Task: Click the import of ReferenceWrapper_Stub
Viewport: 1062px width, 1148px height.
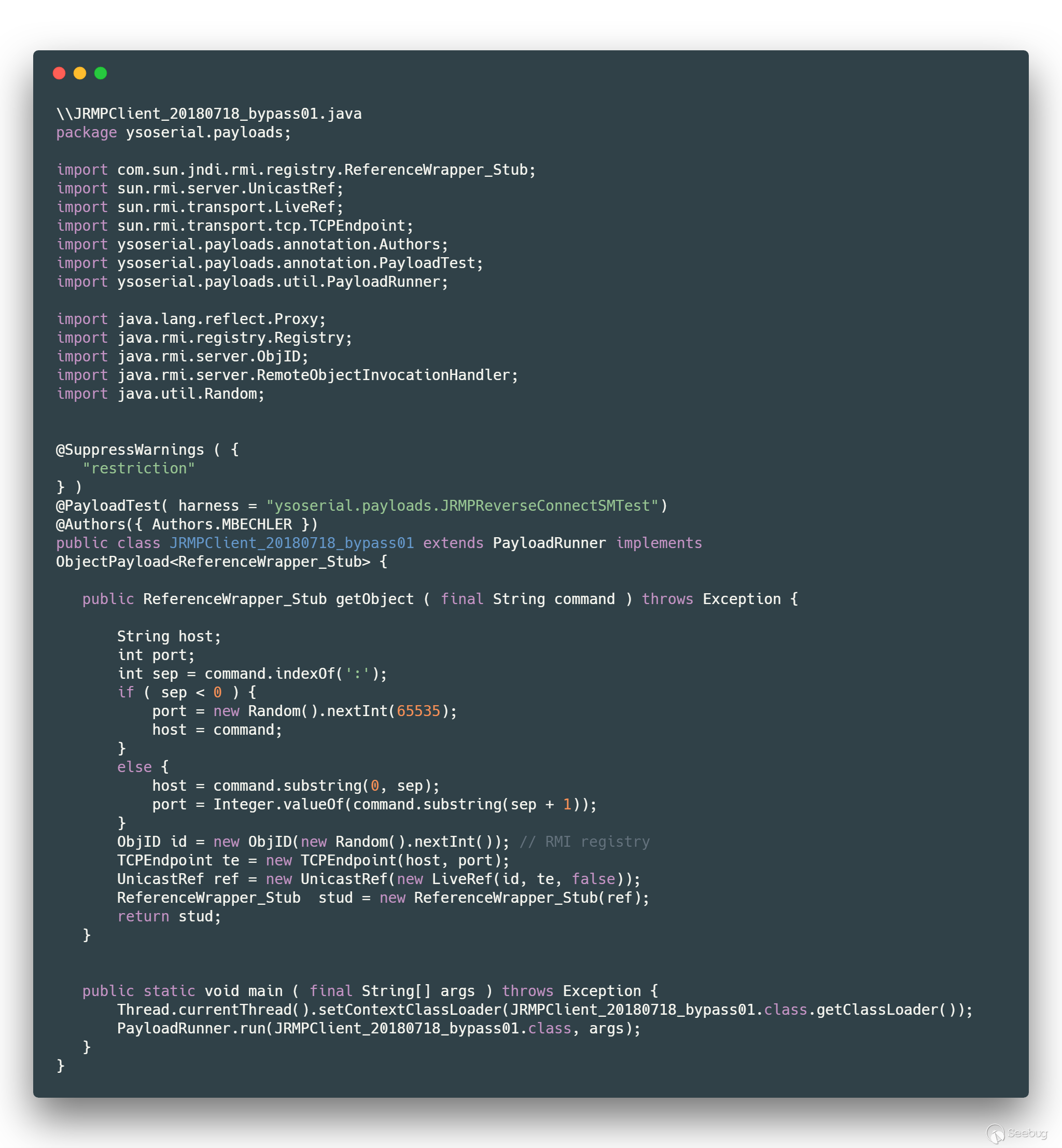Action: pos(296,170)
